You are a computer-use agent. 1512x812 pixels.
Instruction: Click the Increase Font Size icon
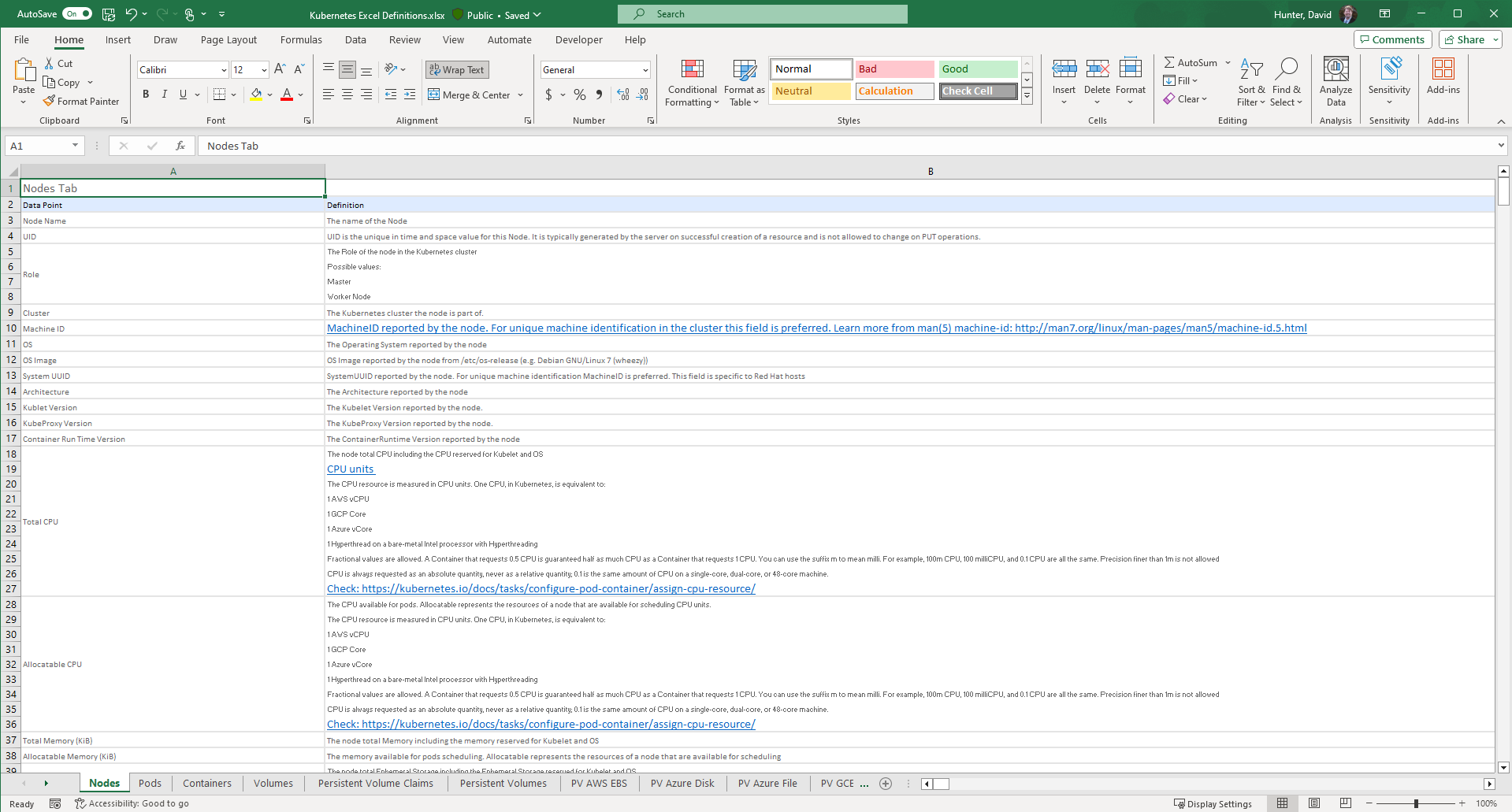pos(280,69)
